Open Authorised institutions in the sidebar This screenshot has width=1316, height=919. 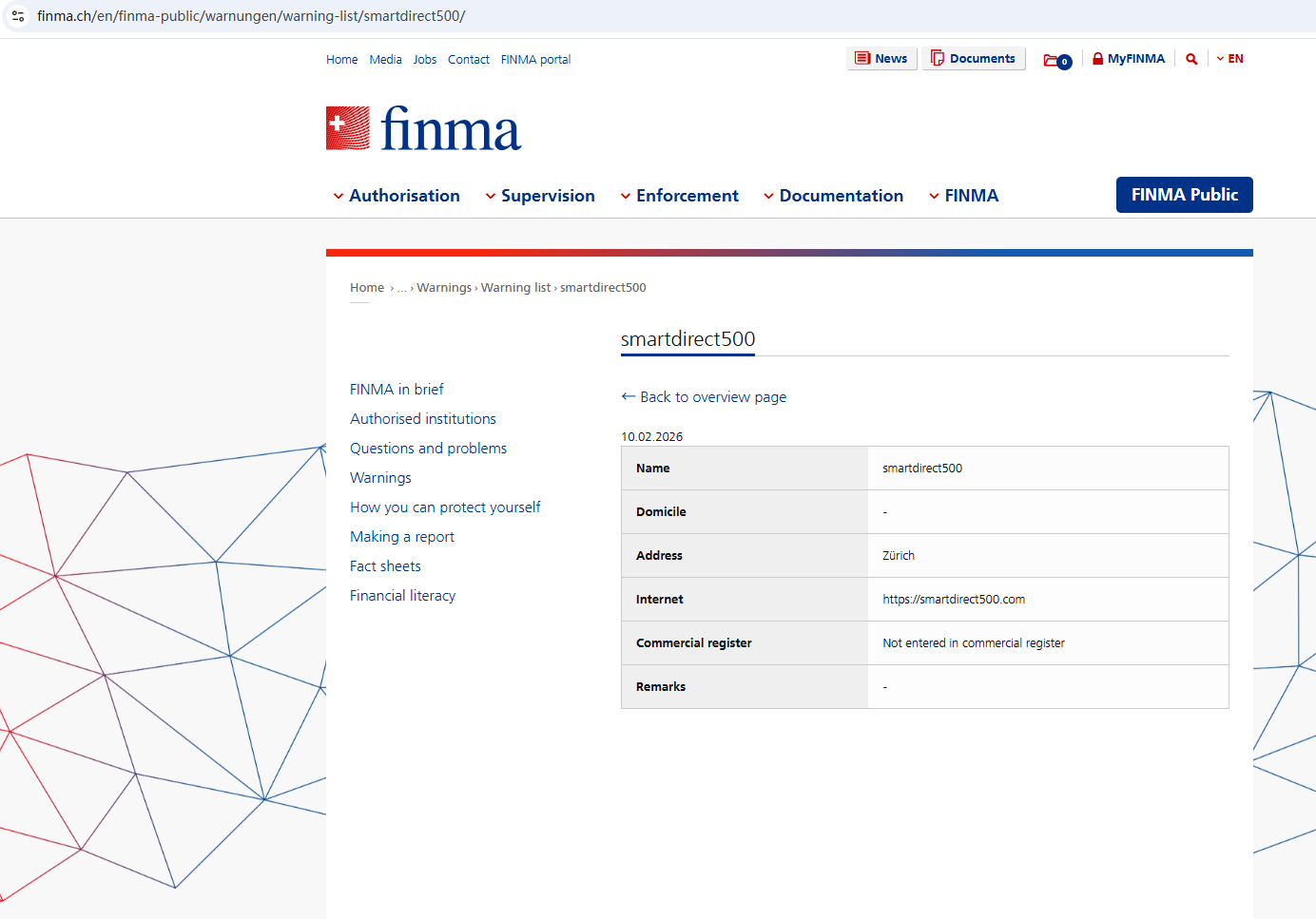423,419
